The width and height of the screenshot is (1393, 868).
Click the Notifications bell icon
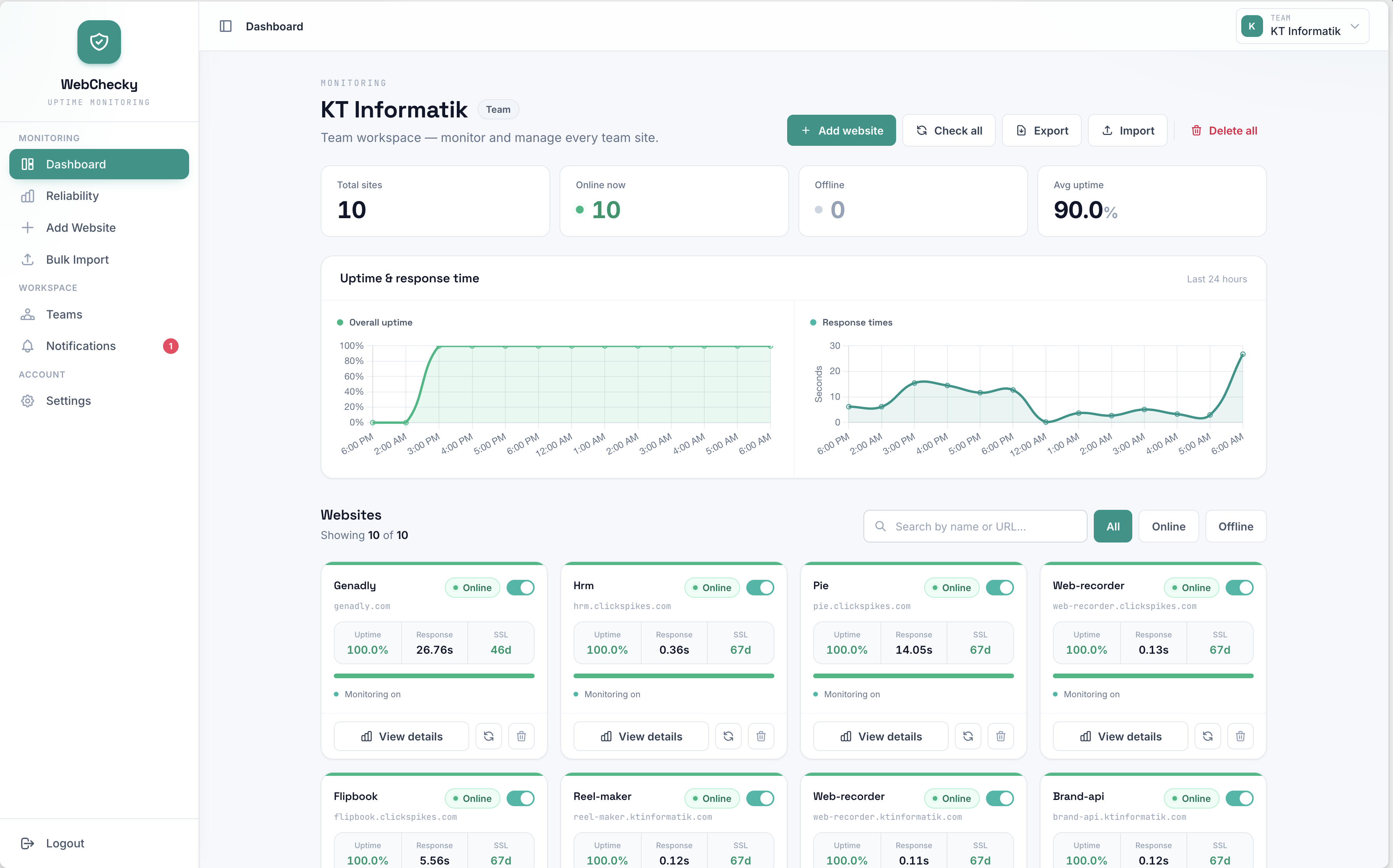(x=28, y=346)
